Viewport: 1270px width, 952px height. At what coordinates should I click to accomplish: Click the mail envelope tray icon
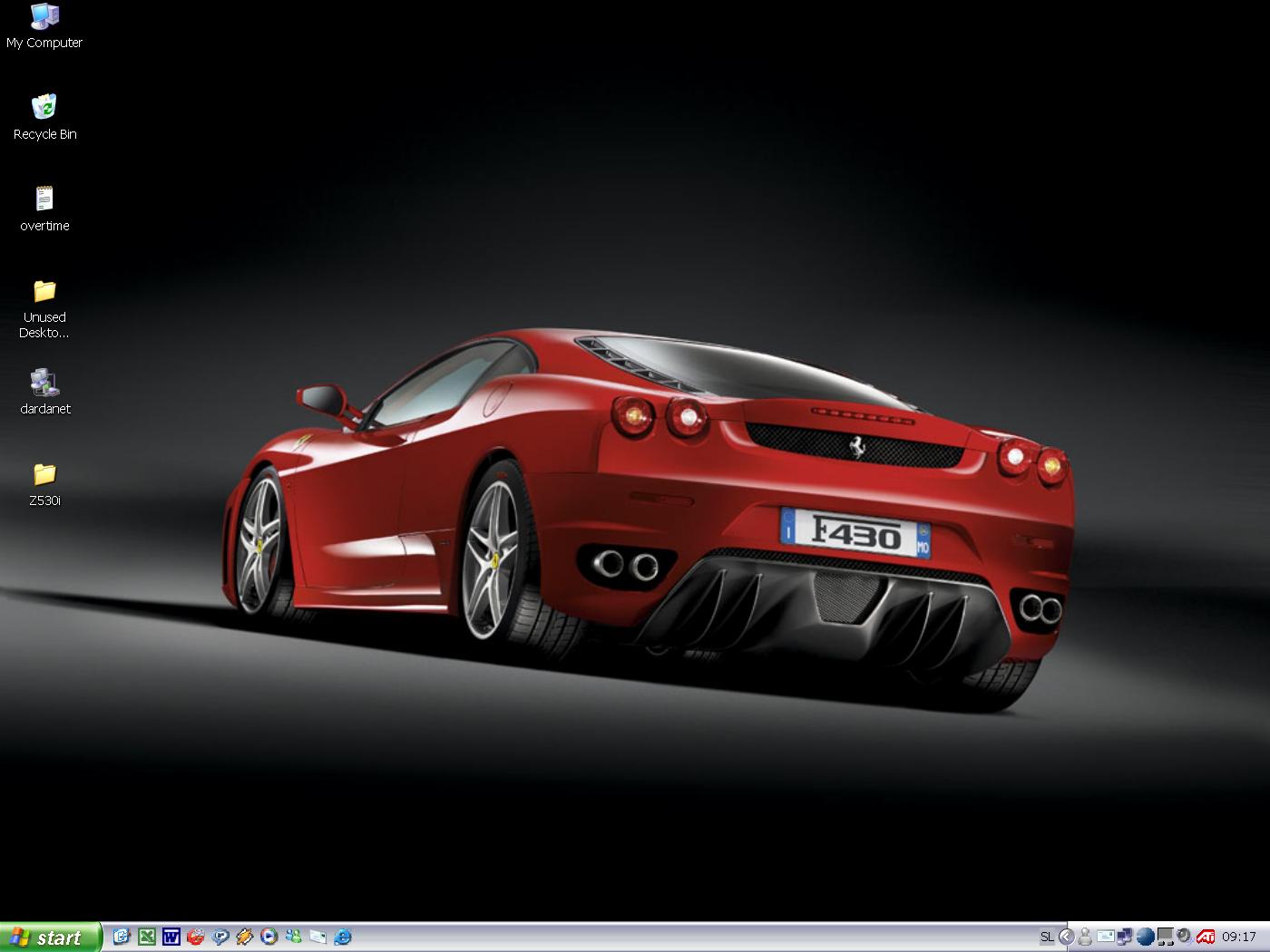1106,937
